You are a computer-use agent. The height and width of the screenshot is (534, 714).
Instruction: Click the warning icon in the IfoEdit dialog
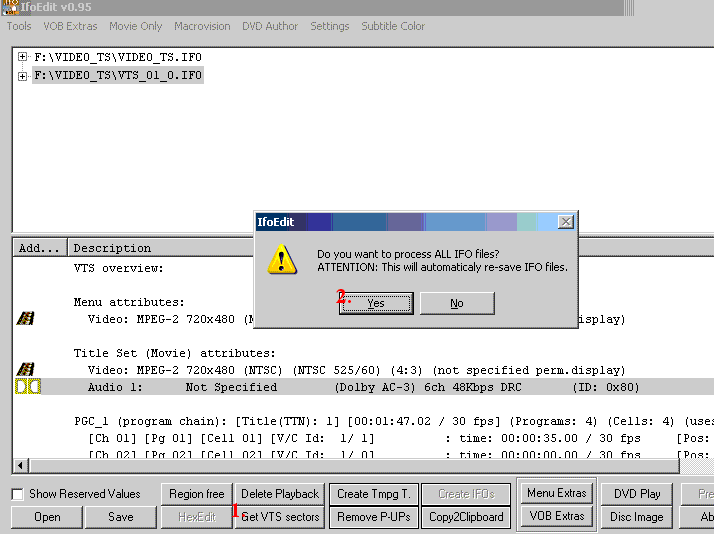pyautogui.click(x=282, y=259)
